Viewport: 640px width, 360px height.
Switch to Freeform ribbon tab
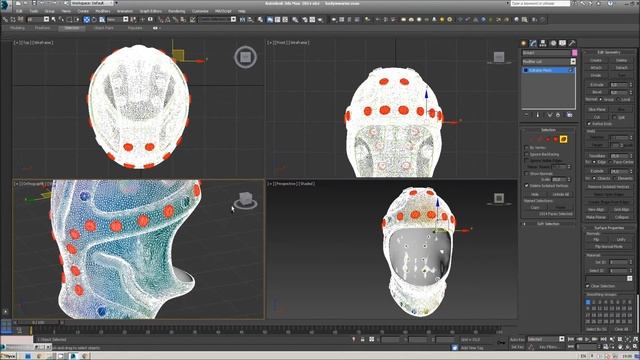42,28
